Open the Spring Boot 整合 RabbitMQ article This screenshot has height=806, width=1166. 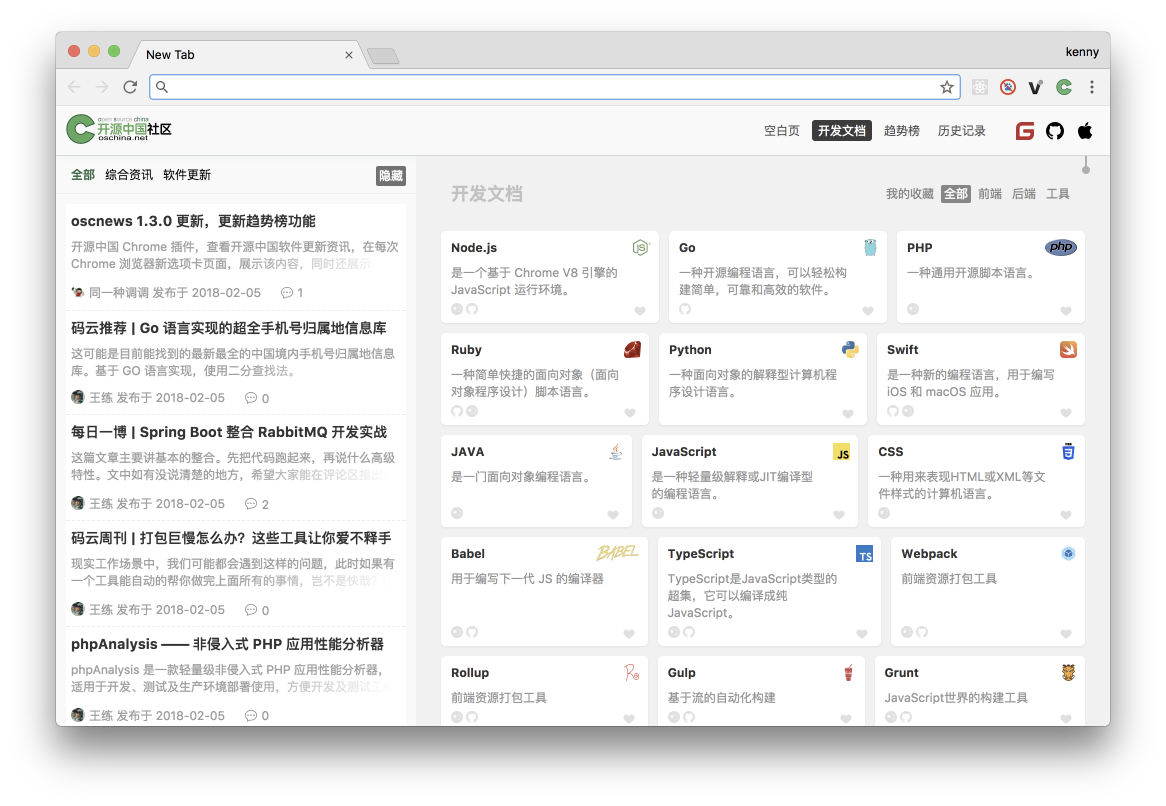coord(229,432)
